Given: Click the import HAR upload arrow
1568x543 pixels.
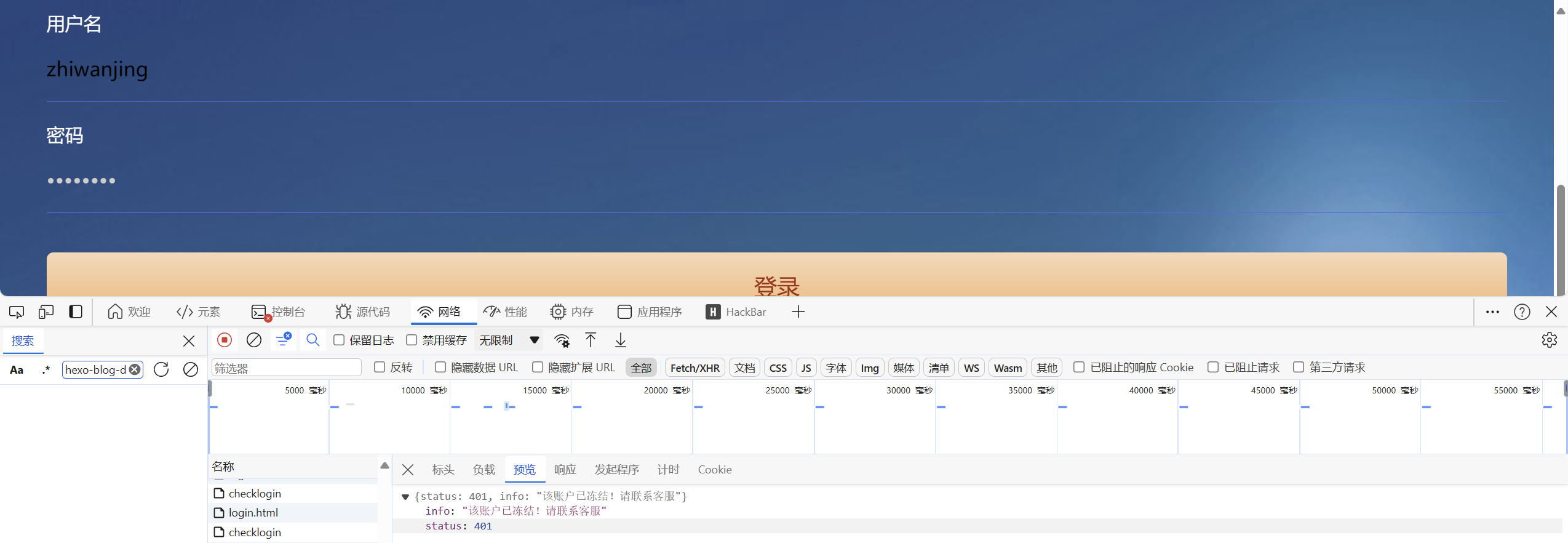Looking at the screenshot, I should point(591,340).
